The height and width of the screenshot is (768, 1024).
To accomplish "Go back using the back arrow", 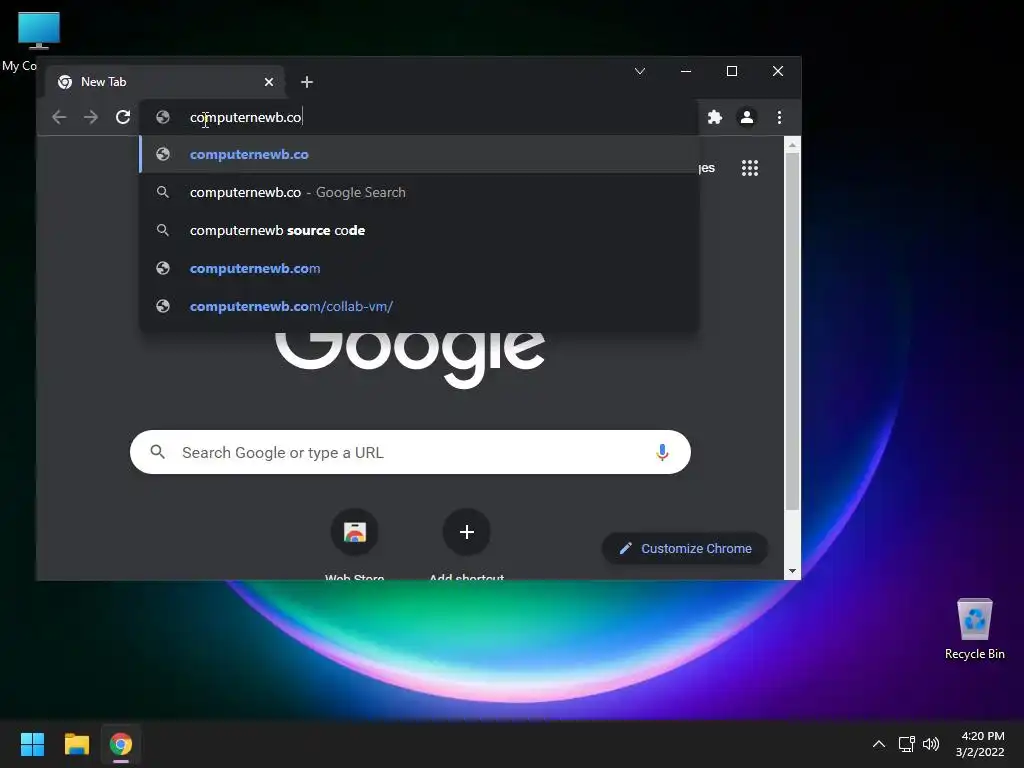I will coord(59,117).
